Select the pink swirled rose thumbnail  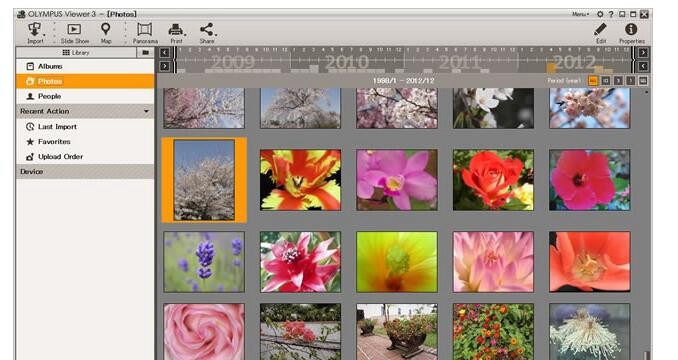pyautogui.click(x=204, y=331)
